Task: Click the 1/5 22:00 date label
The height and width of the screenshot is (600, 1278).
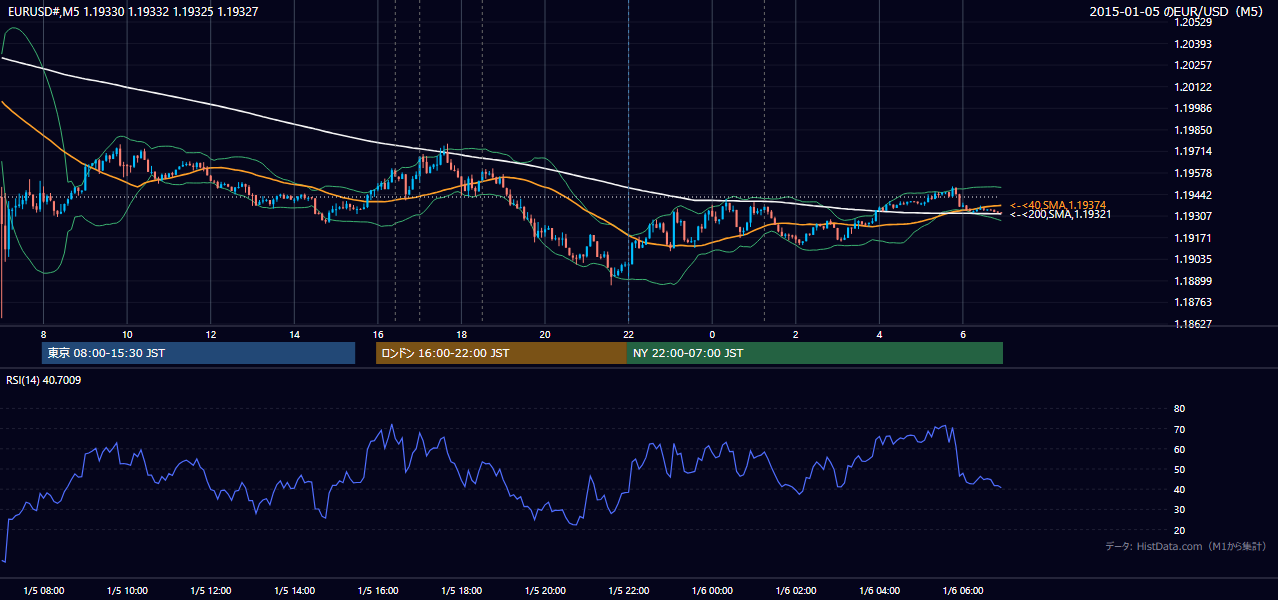Action: click(x=629, y=590)
